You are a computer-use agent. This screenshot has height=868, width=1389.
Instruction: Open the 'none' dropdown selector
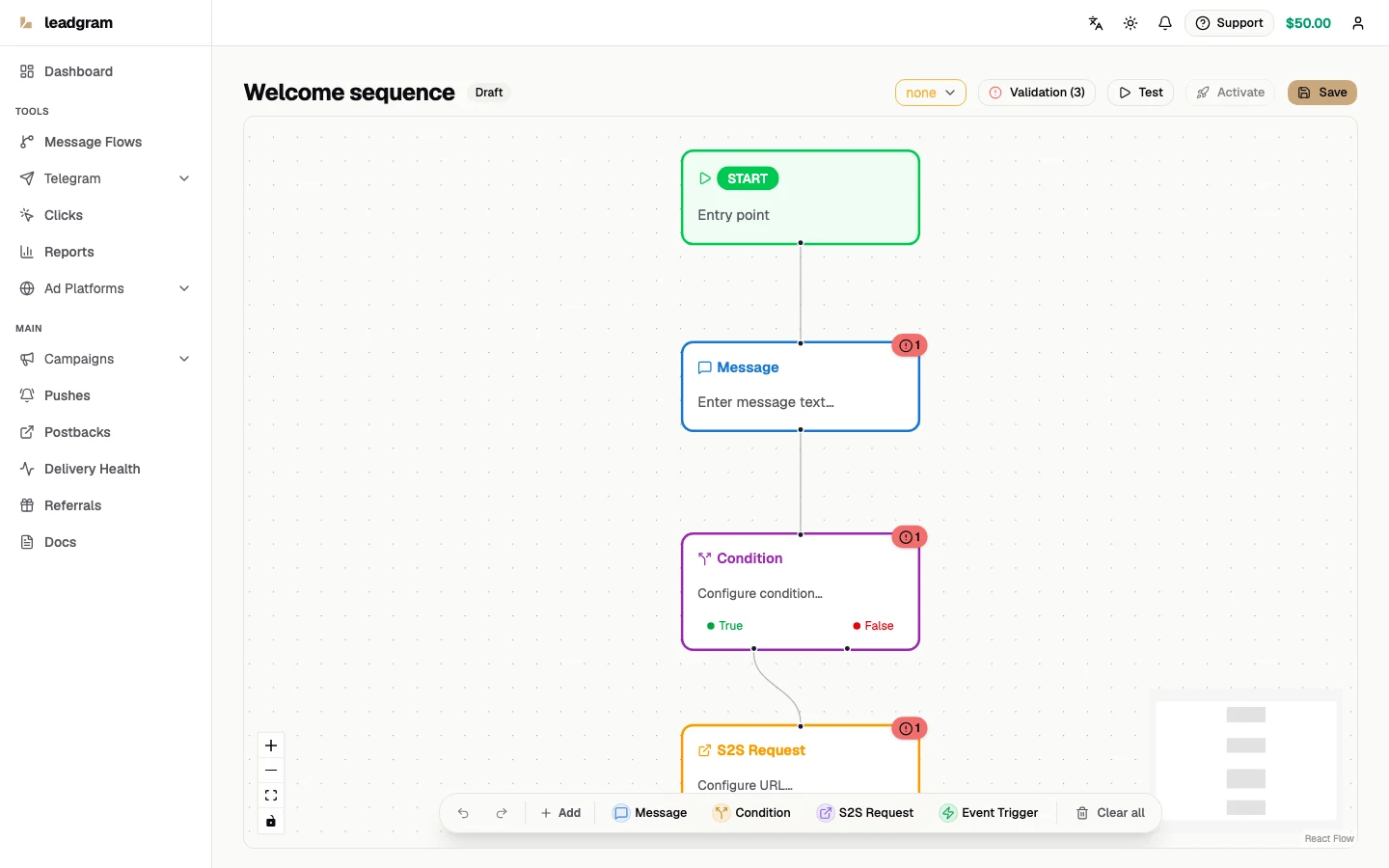point(931,93)
